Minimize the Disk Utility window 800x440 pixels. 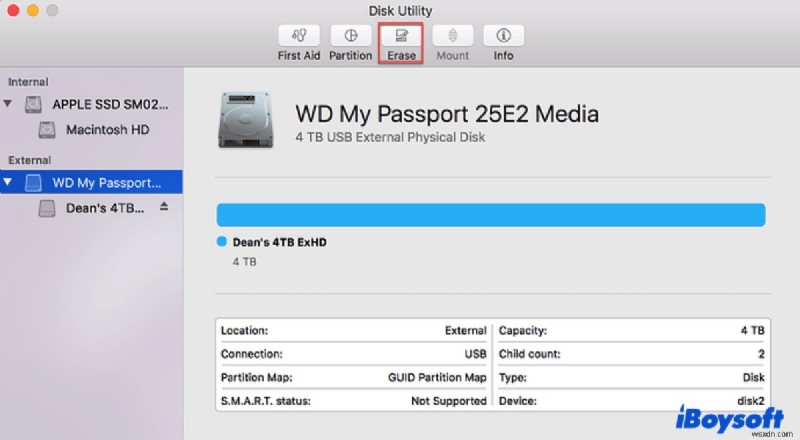[x=33, y=10]
